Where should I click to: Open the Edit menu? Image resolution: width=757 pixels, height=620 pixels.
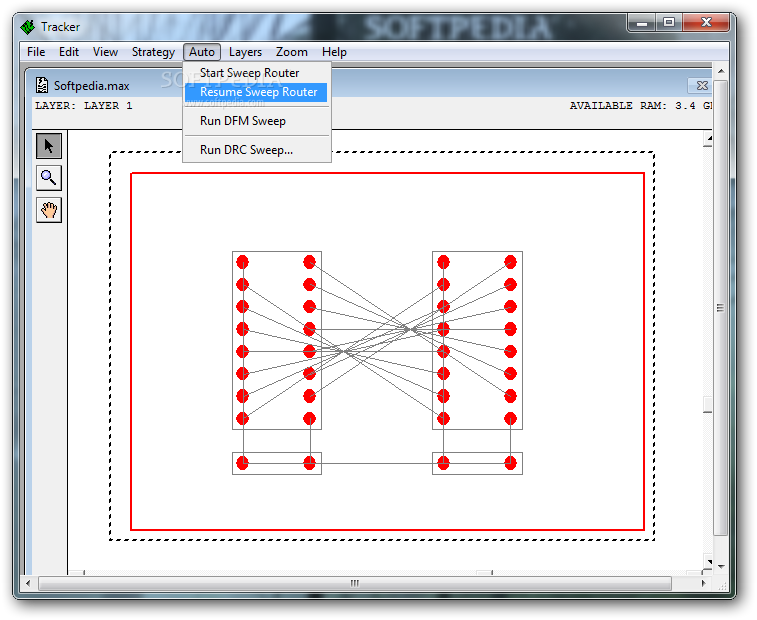(69, 52)
